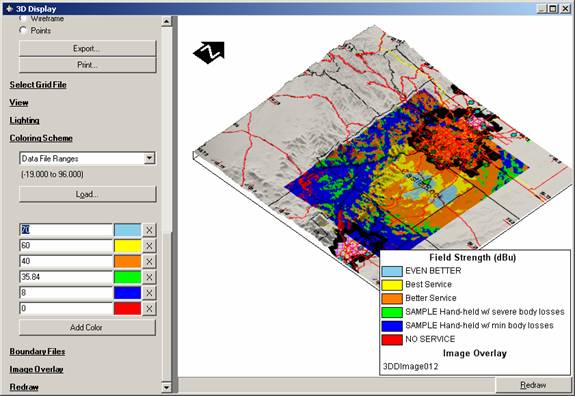Click the Add Color button

[87, 327]
